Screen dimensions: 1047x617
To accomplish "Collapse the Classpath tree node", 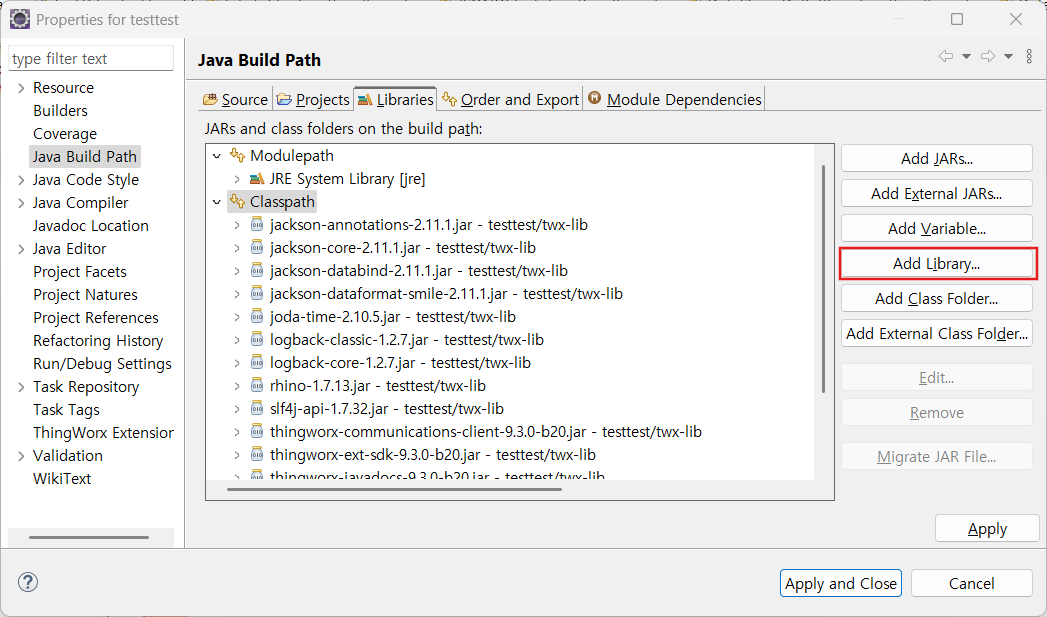I will pyautogui.click(x=216, y=202).
